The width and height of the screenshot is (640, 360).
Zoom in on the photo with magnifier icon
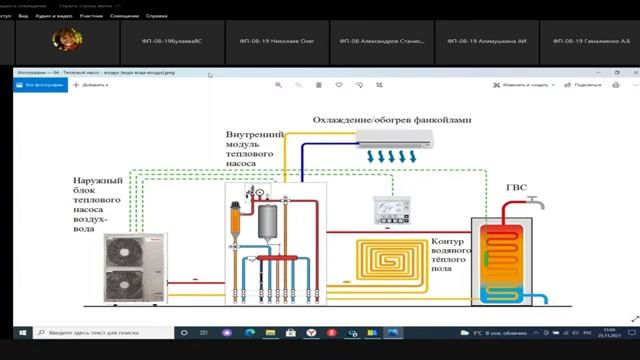pos(278,85)
